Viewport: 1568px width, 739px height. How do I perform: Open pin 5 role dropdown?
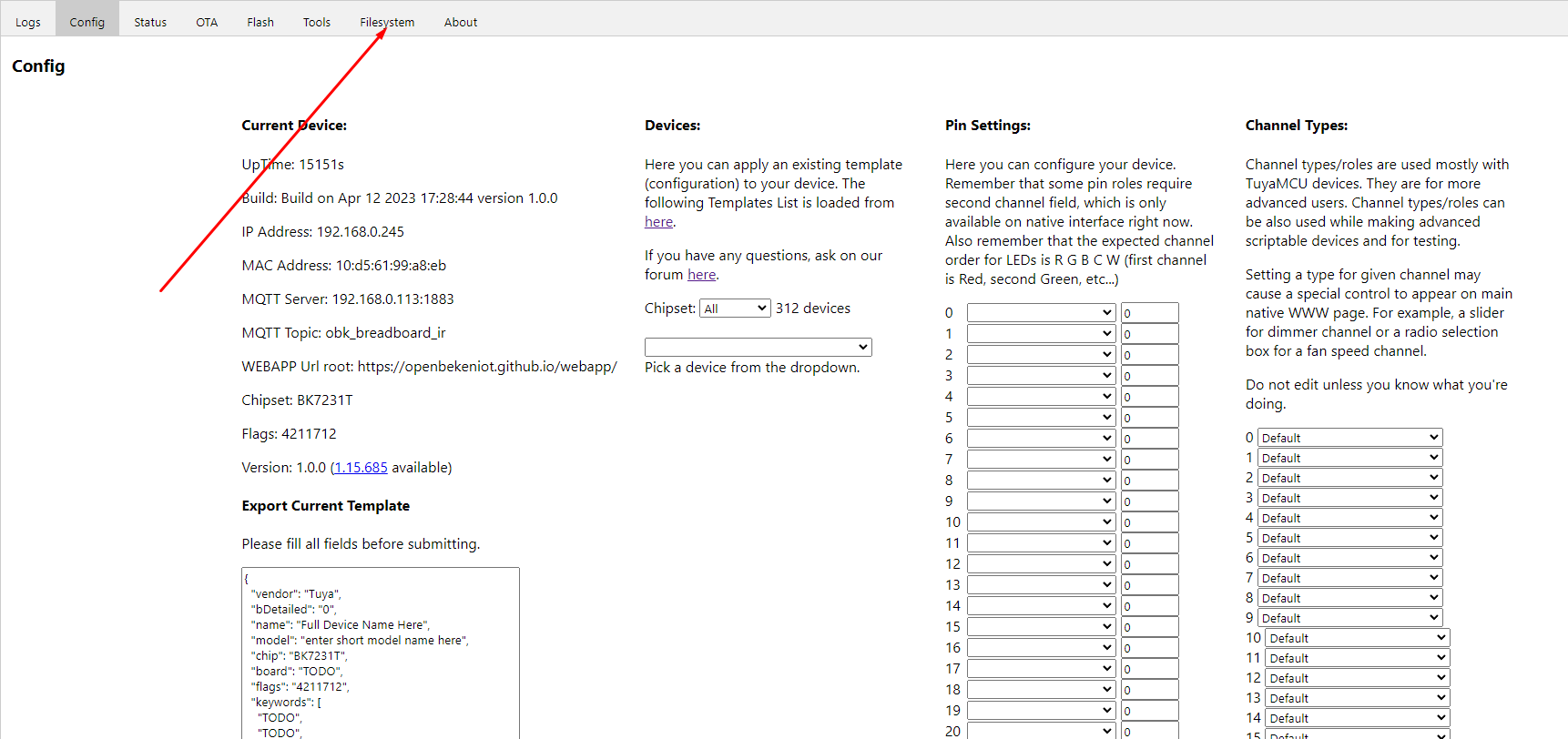1041,418
